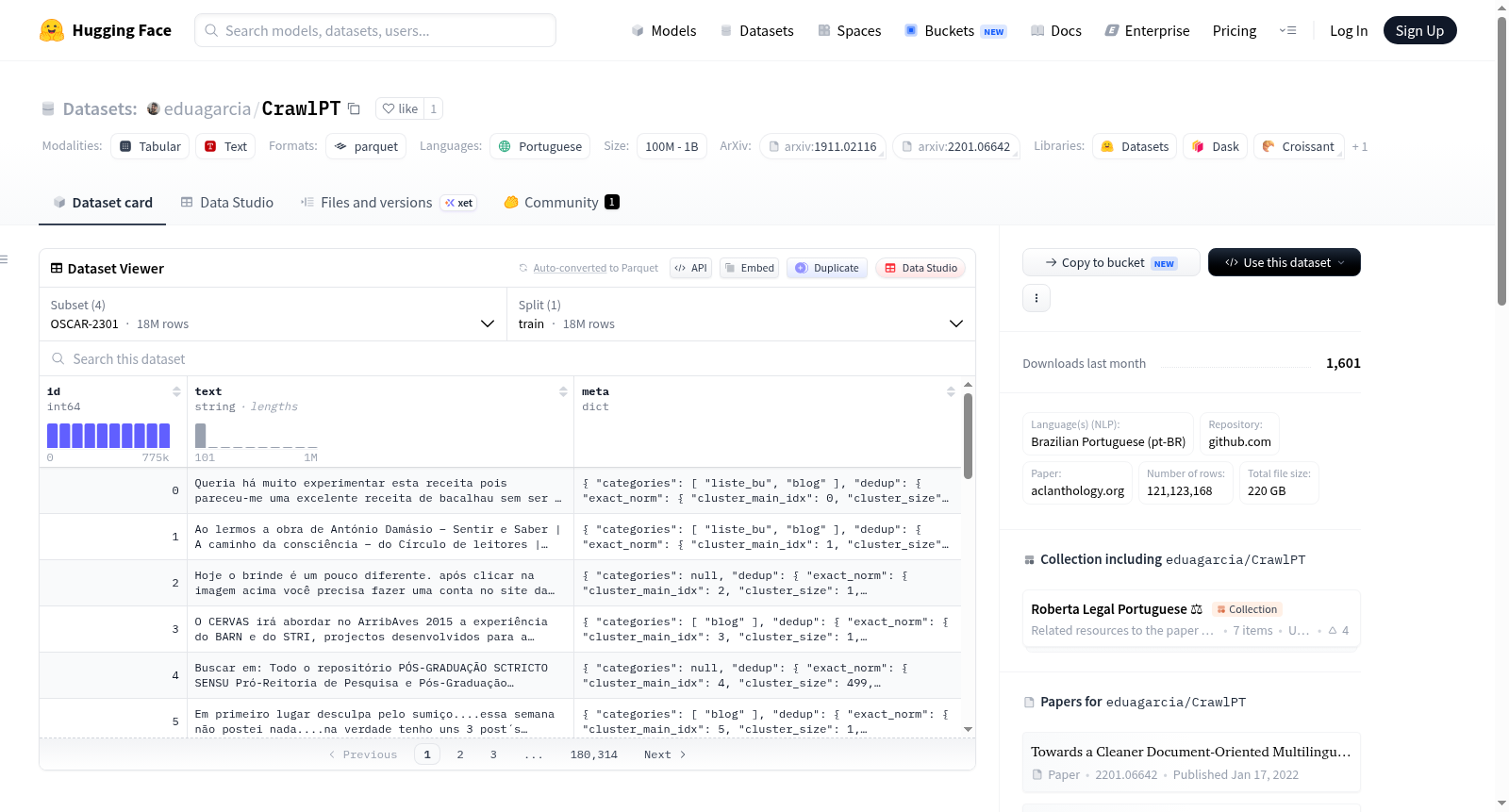This screenshot has height=812, width=1509.
Task: Click the row 3 text cell 'O CERVAS irá abordar'
Action: pos(380,629)
